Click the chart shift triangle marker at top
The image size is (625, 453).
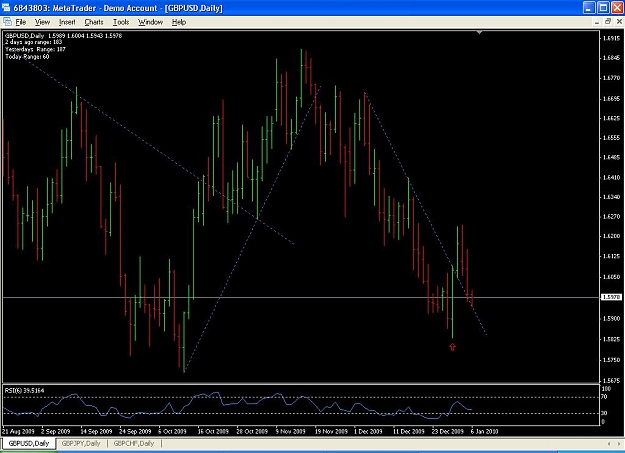[480, 32]
